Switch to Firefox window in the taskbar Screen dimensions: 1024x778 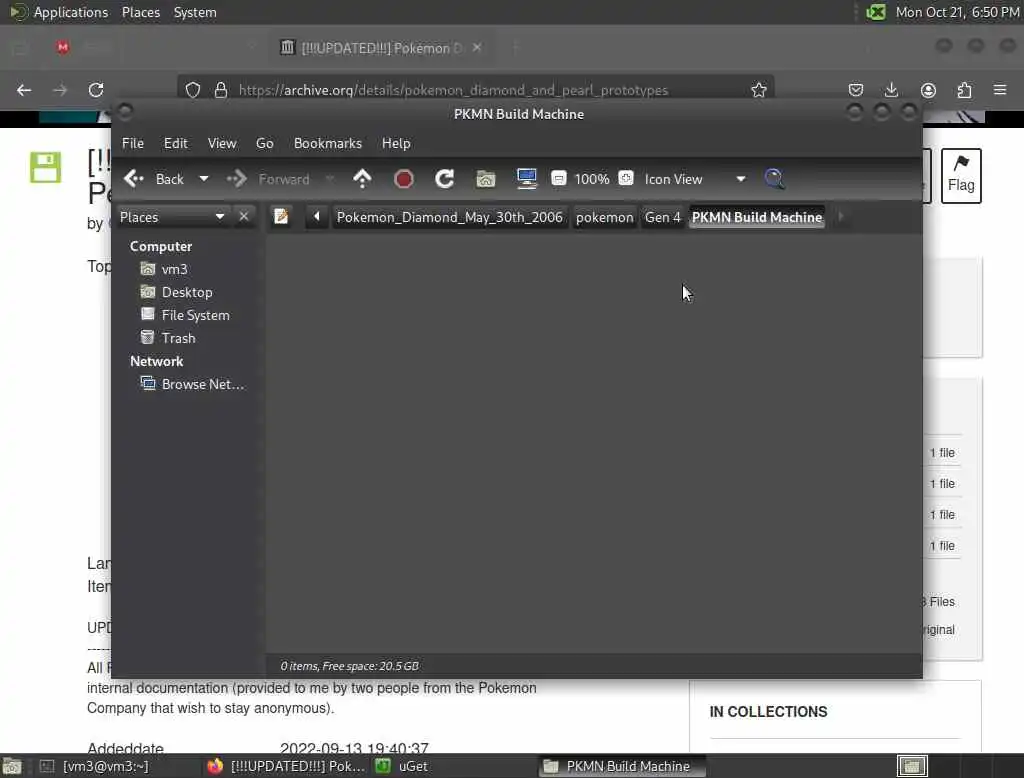pyautogui.click(x=285, y=766)
